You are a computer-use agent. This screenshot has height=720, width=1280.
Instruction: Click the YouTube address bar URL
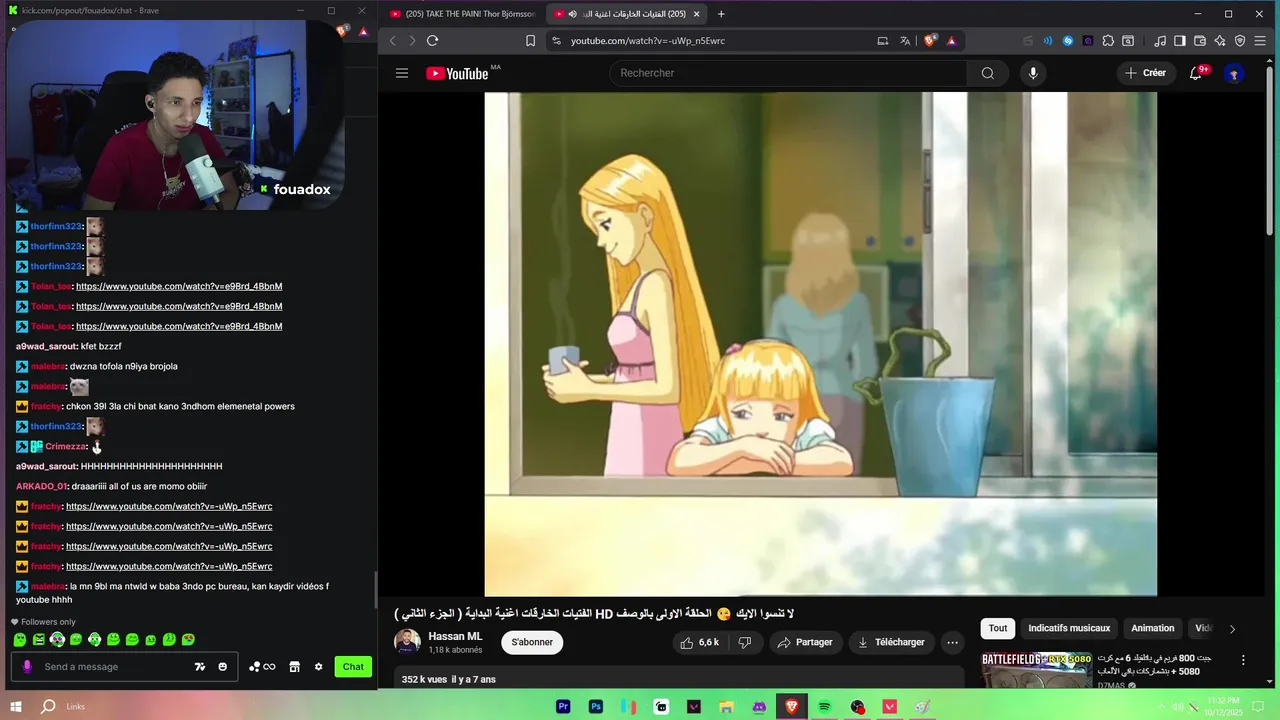click(x=648, y=41)
